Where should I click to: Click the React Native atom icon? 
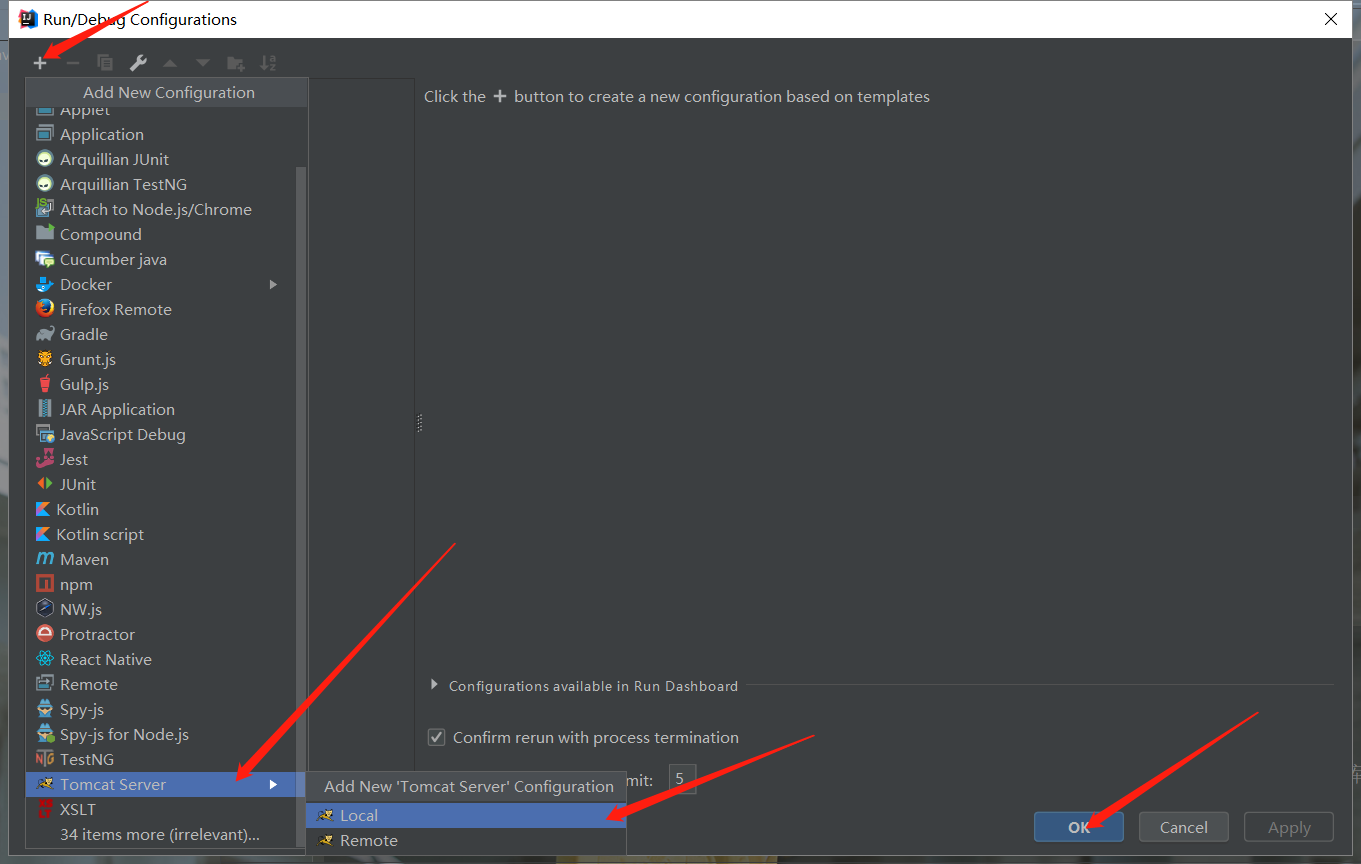(x=44, y=659)
